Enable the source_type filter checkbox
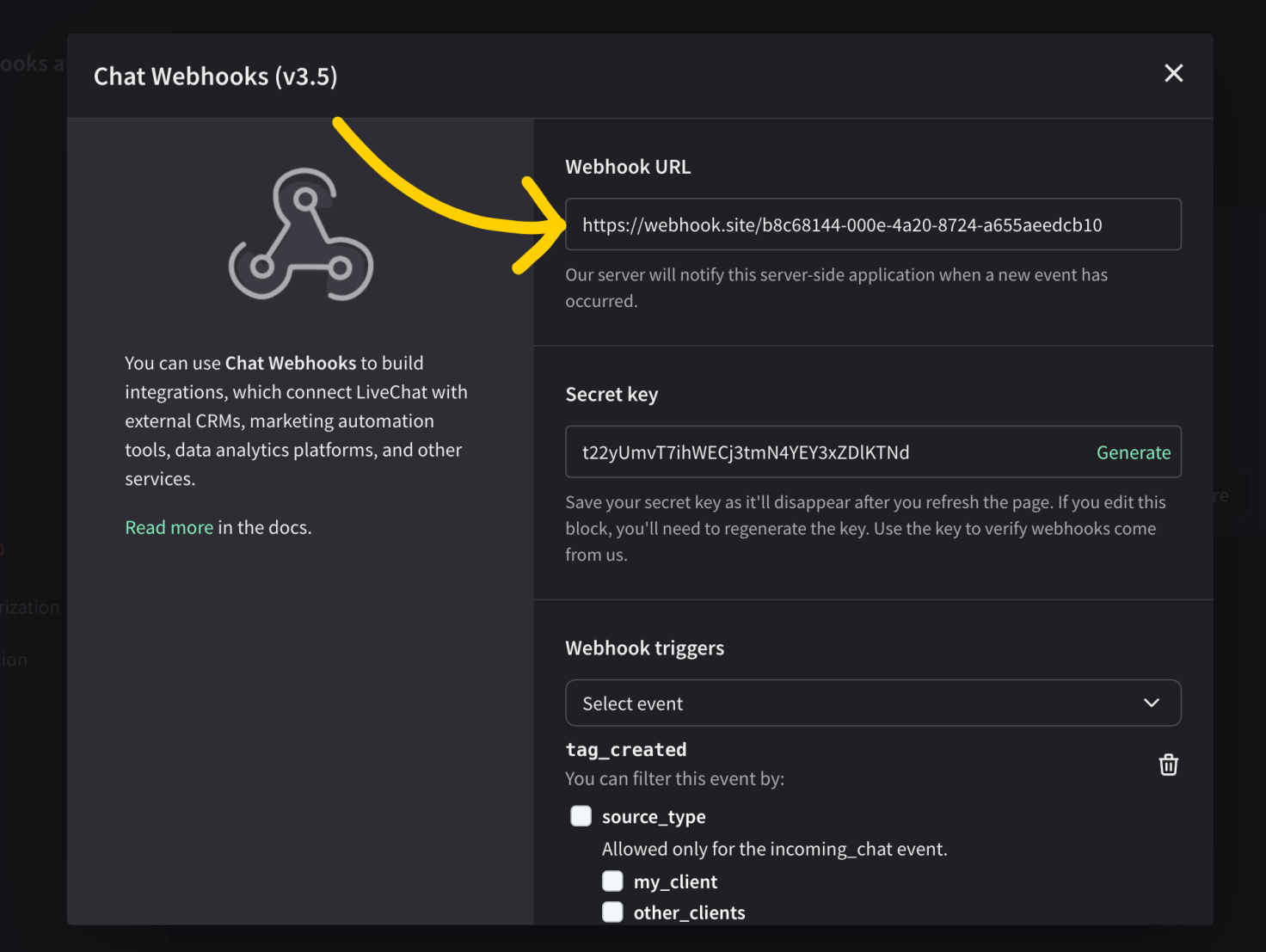Screen dimensions: 1266x952 coord(581,816)
